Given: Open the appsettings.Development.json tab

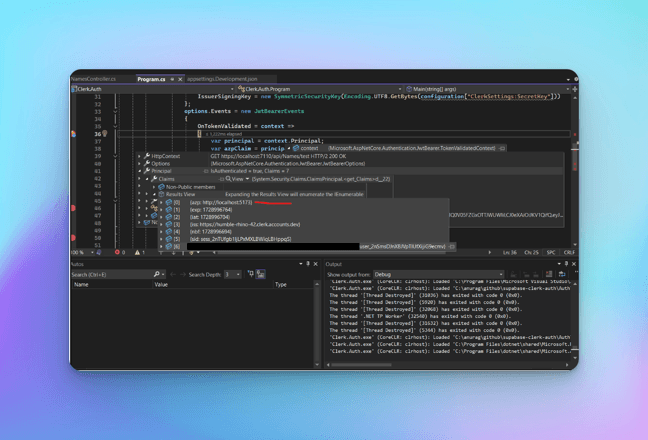Looking at the screenshot, I should pyautogui.click(x=222, y=79).
